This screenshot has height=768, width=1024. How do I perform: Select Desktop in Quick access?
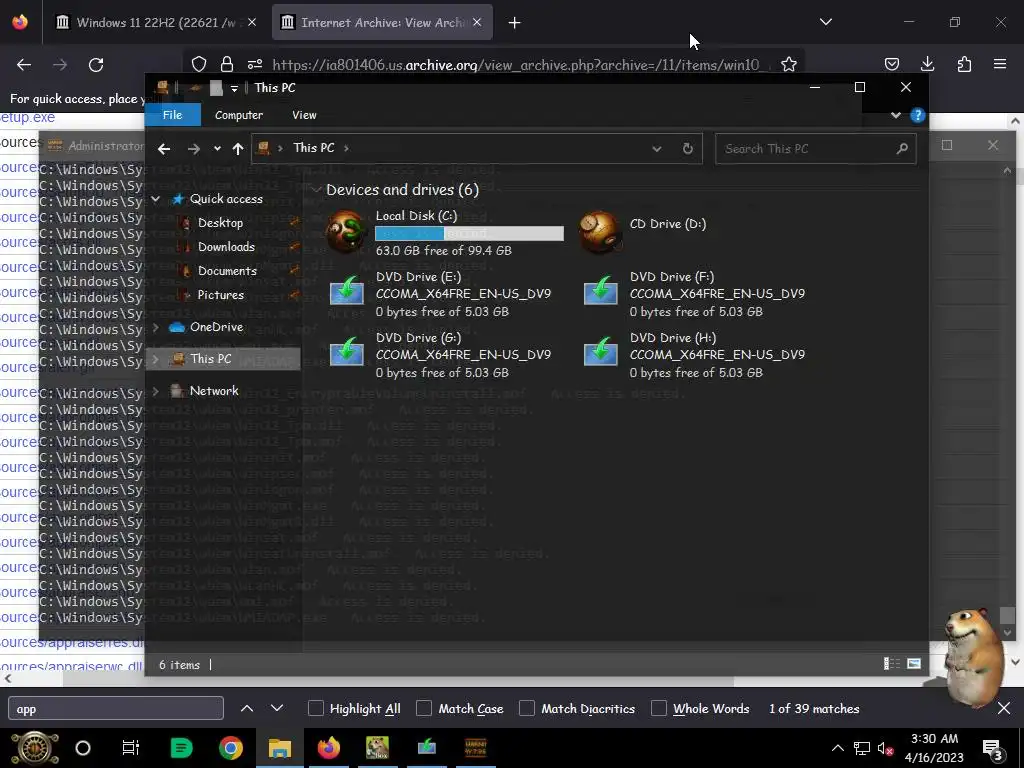coord(220,223)
